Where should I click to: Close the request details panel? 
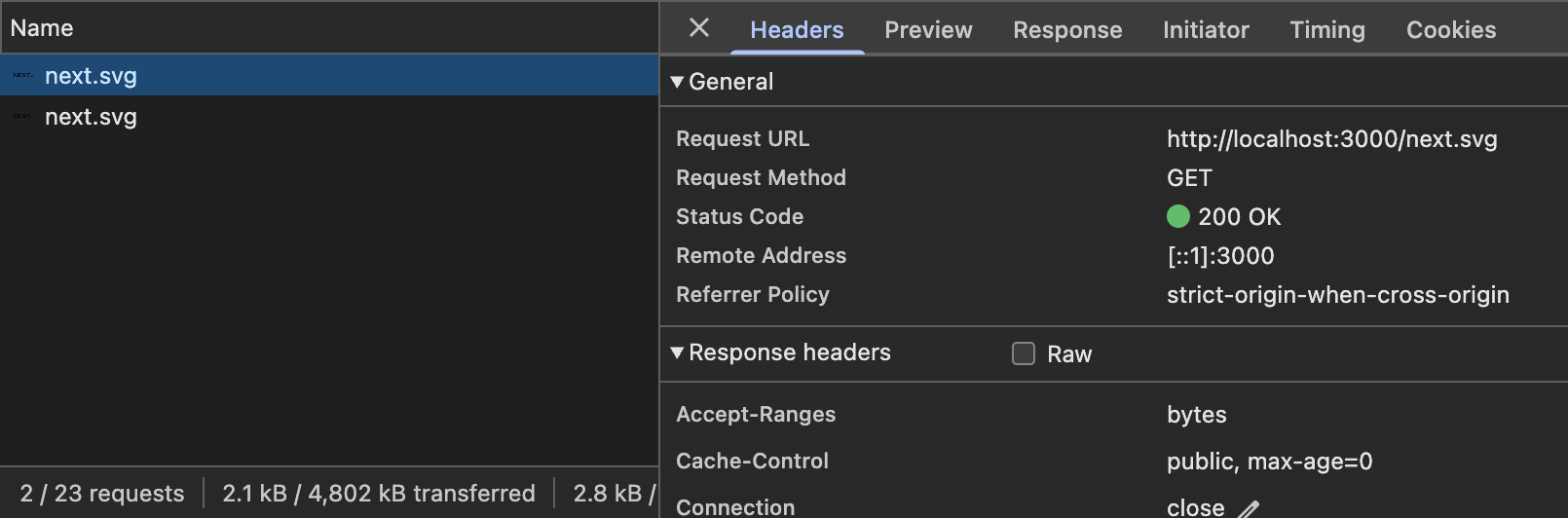pyautogui.click(x=699, y=28)
